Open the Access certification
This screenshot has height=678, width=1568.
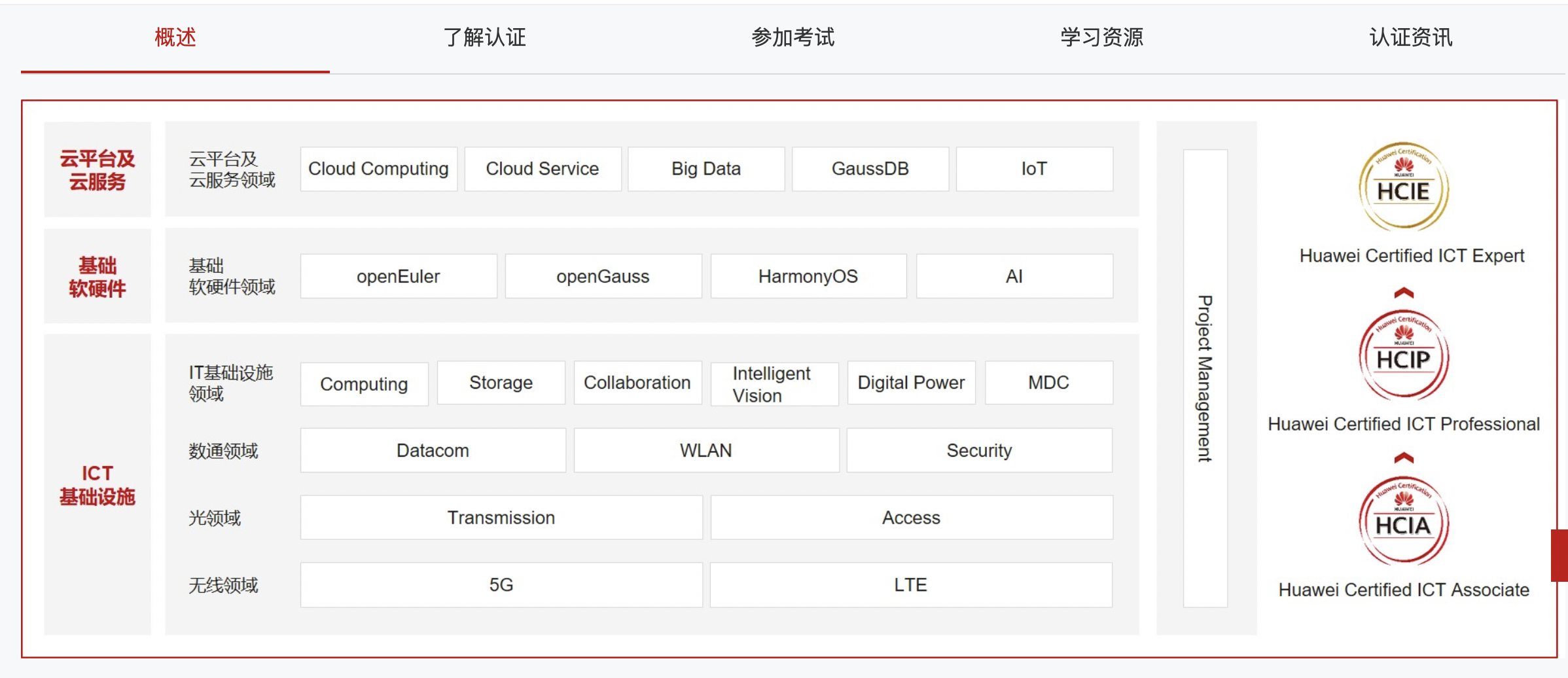click(x=912, y=518)
